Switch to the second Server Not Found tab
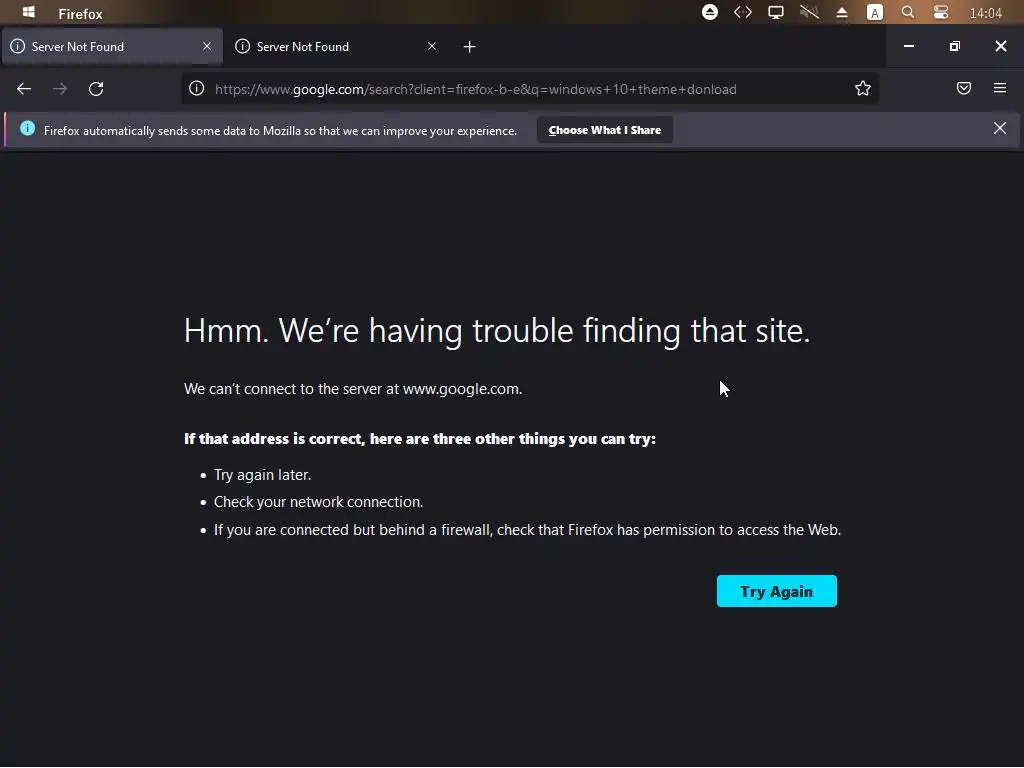The width and height of the screenshot is (1024, 768). tap(337, 47)
